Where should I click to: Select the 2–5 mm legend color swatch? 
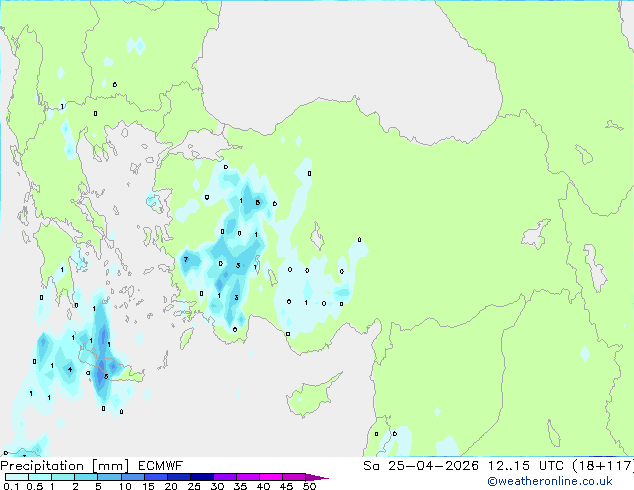(x=87, y=477)
